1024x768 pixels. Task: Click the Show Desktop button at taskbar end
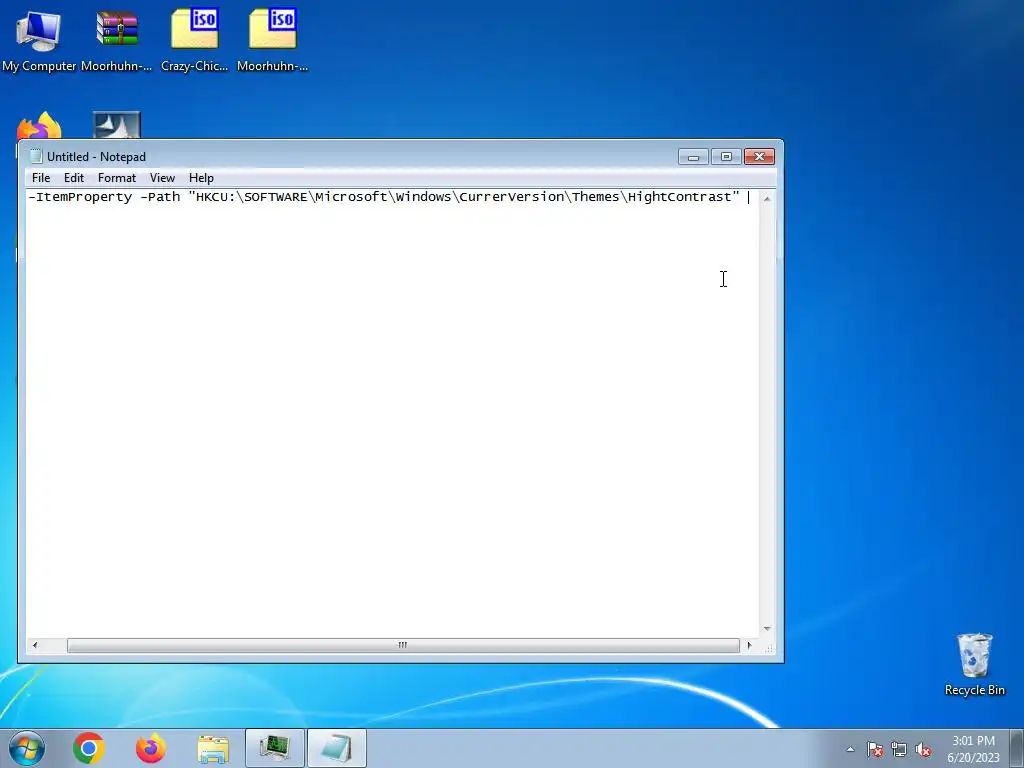1017,748
